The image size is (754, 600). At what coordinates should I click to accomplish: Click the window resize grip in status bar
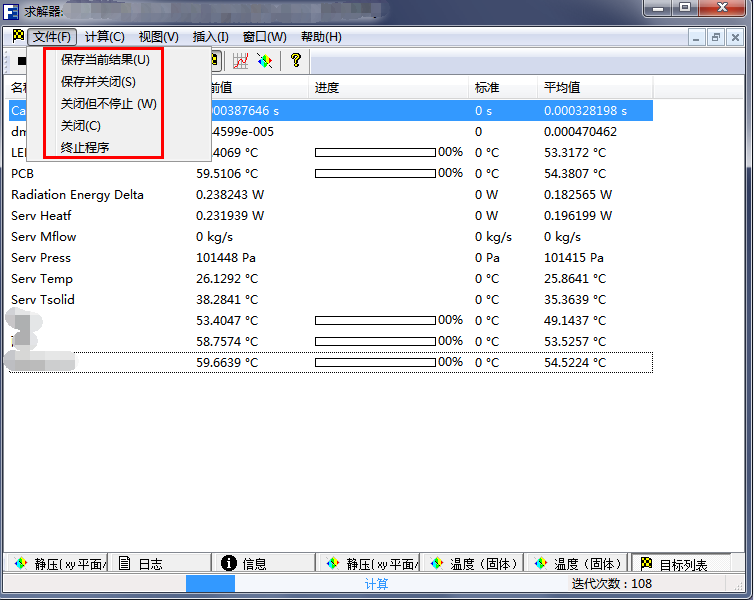pos(738,585)
